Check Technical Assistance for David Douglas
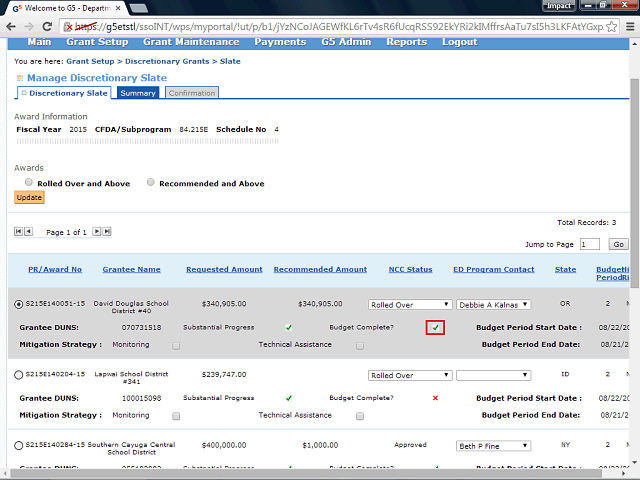Viewport: 640px width, 480px height. pos(360,346)
